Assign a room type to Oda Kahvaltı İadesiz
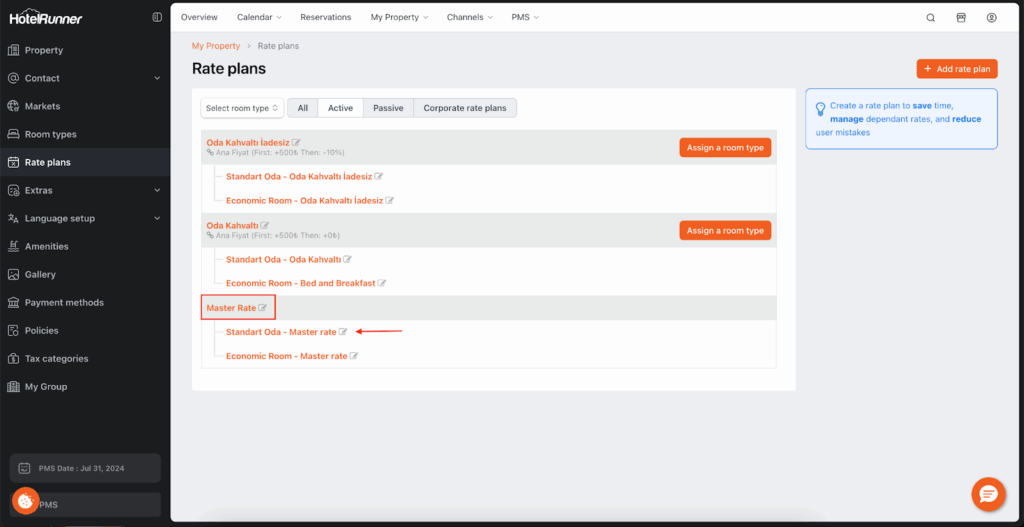Screen dimensions: 1024x527 click(x=725, y=148)
